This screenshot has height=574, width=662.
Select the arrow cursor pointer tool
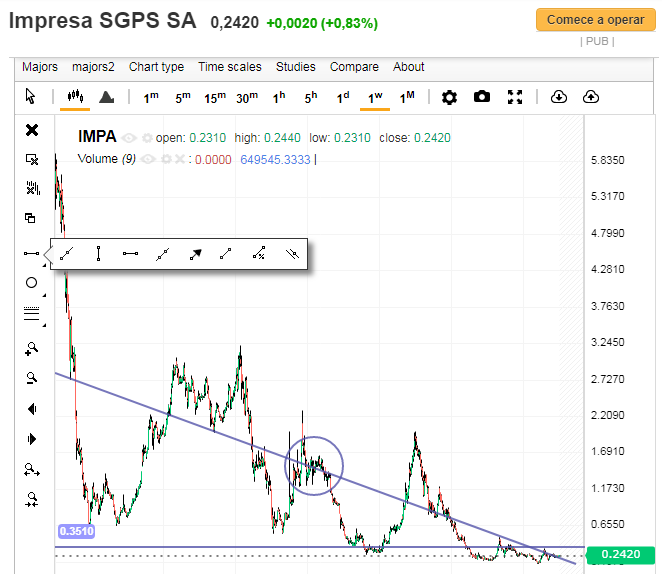(30, 96)
